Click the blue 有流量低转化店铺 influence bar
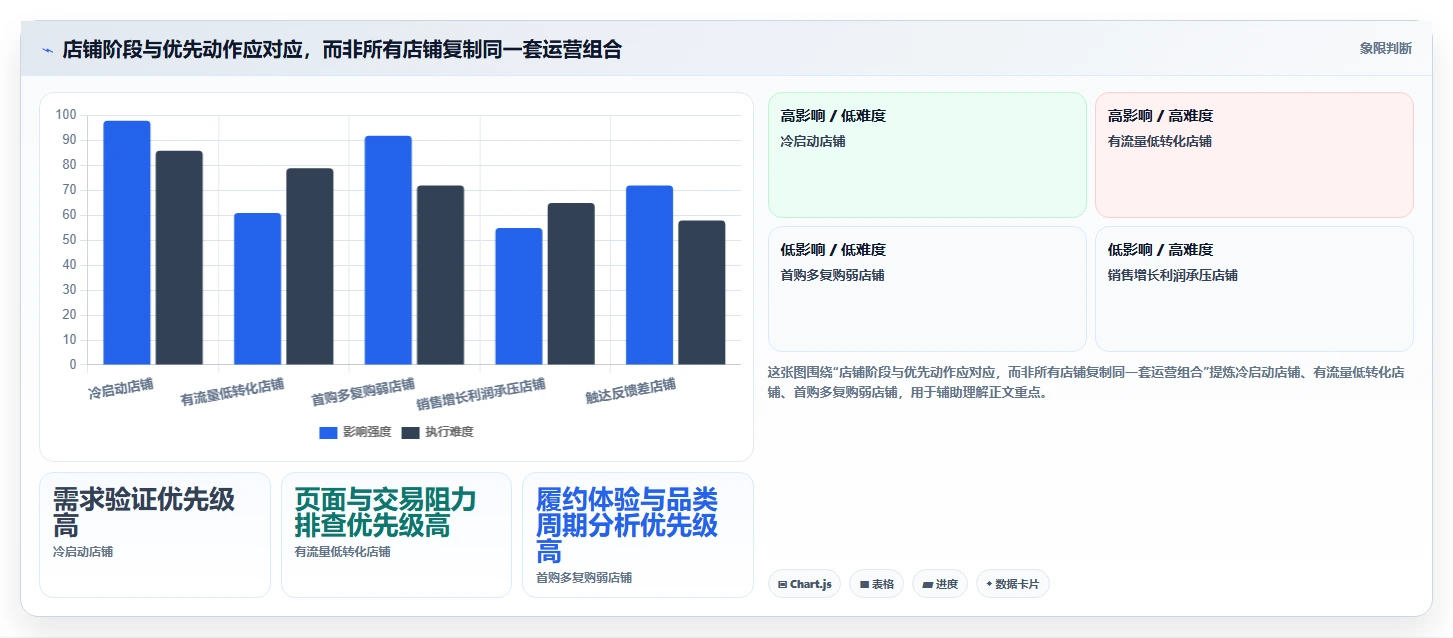Image resolution: width=1453 pixels, height=638 pixels. point(257,289)
